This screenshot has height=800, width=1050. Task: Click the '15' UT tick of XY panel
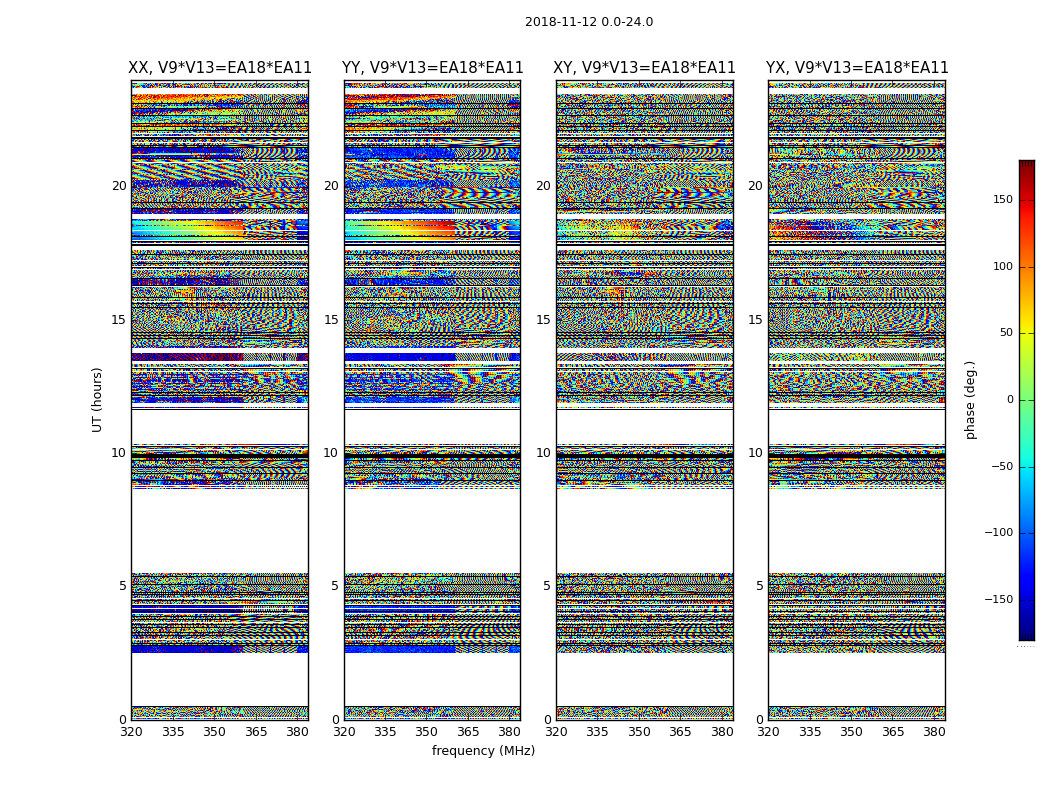(x=544, y=319)
